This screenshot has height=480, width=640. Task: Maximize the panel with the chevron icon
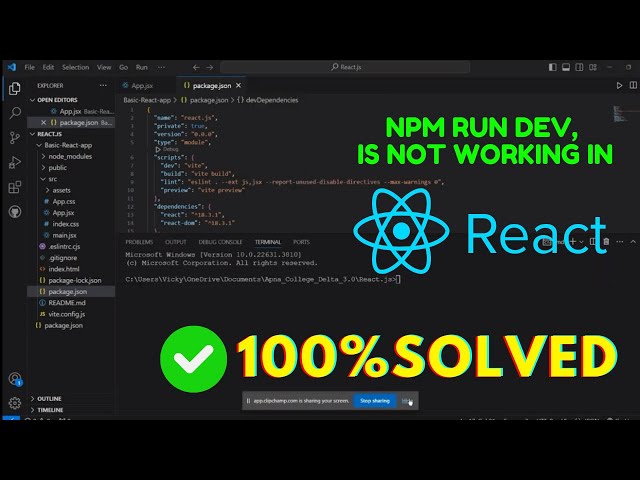[x=633, y=242]
